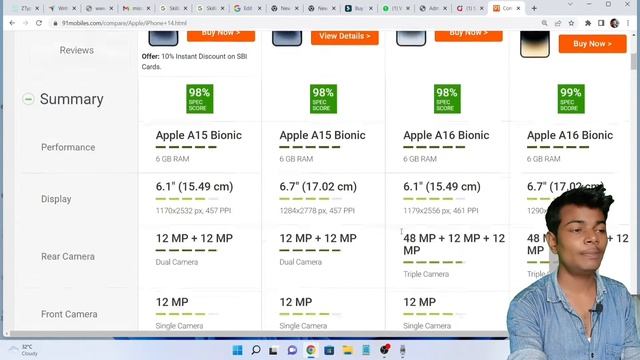Open the Chrome three-dot menu

628,23
